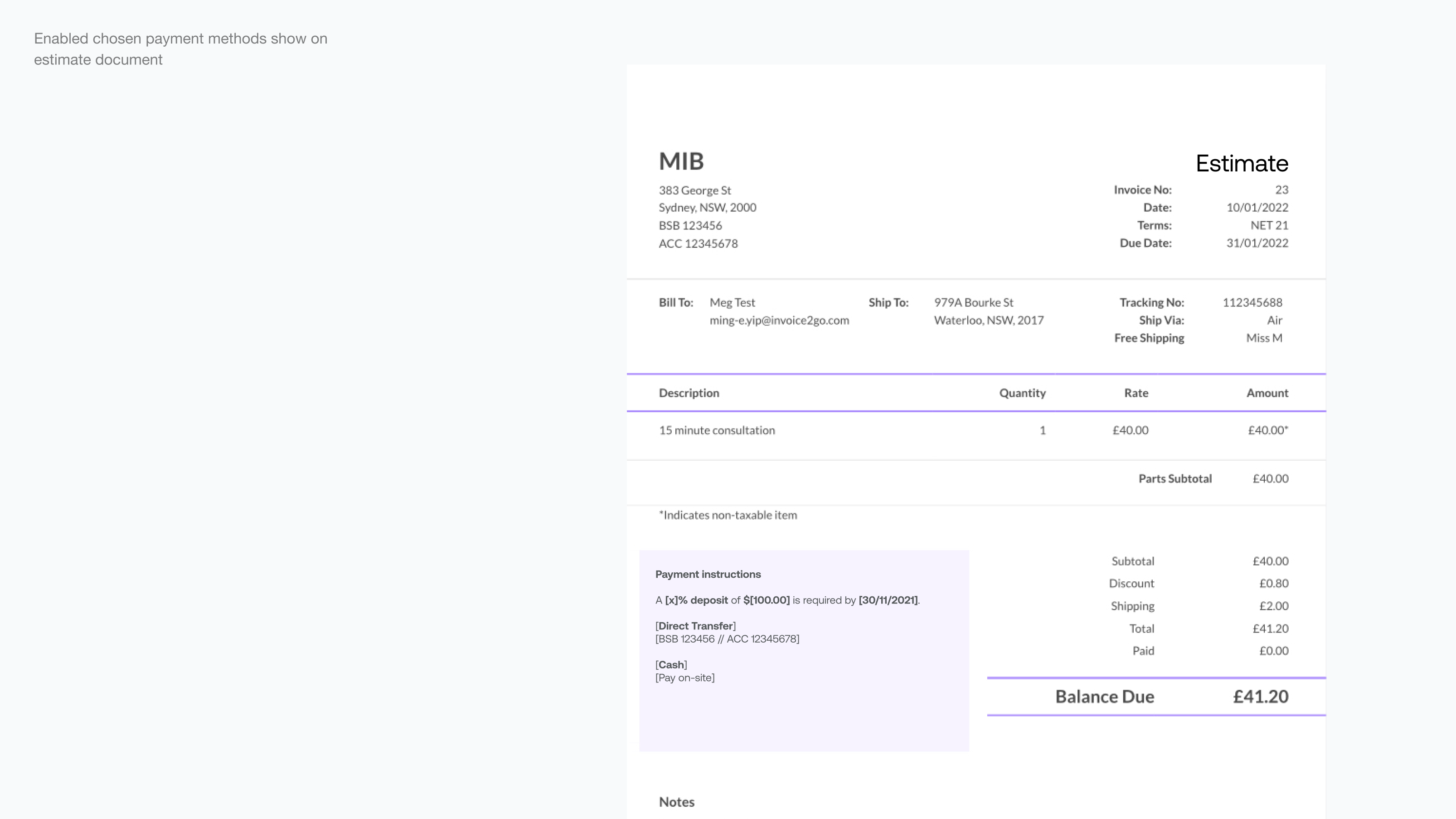Click the MIB company name heading
1456x819 pixels.
click(x=681, y=161)
